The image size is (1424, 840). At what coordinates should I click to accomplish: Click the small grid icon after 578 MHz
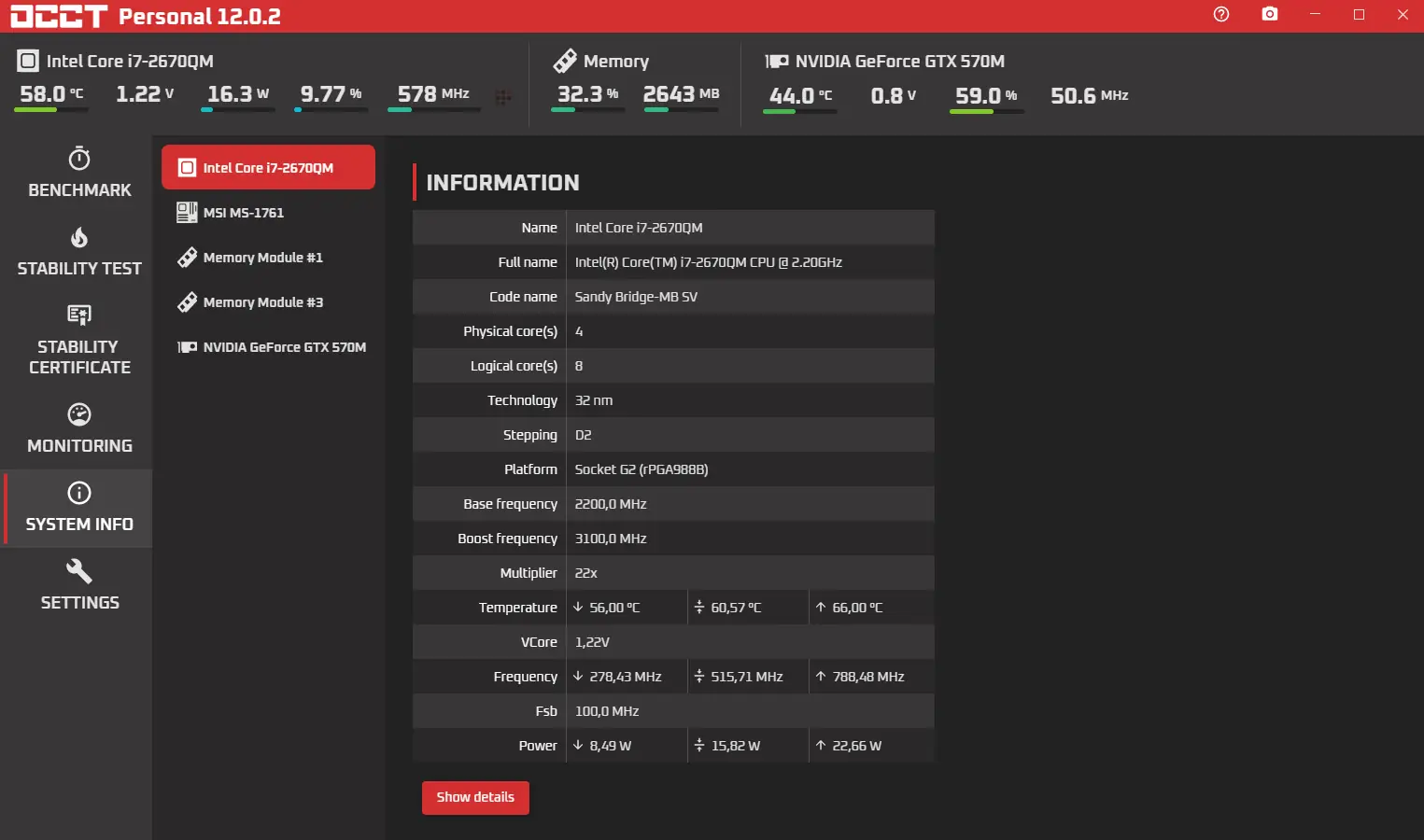point(503,97)
